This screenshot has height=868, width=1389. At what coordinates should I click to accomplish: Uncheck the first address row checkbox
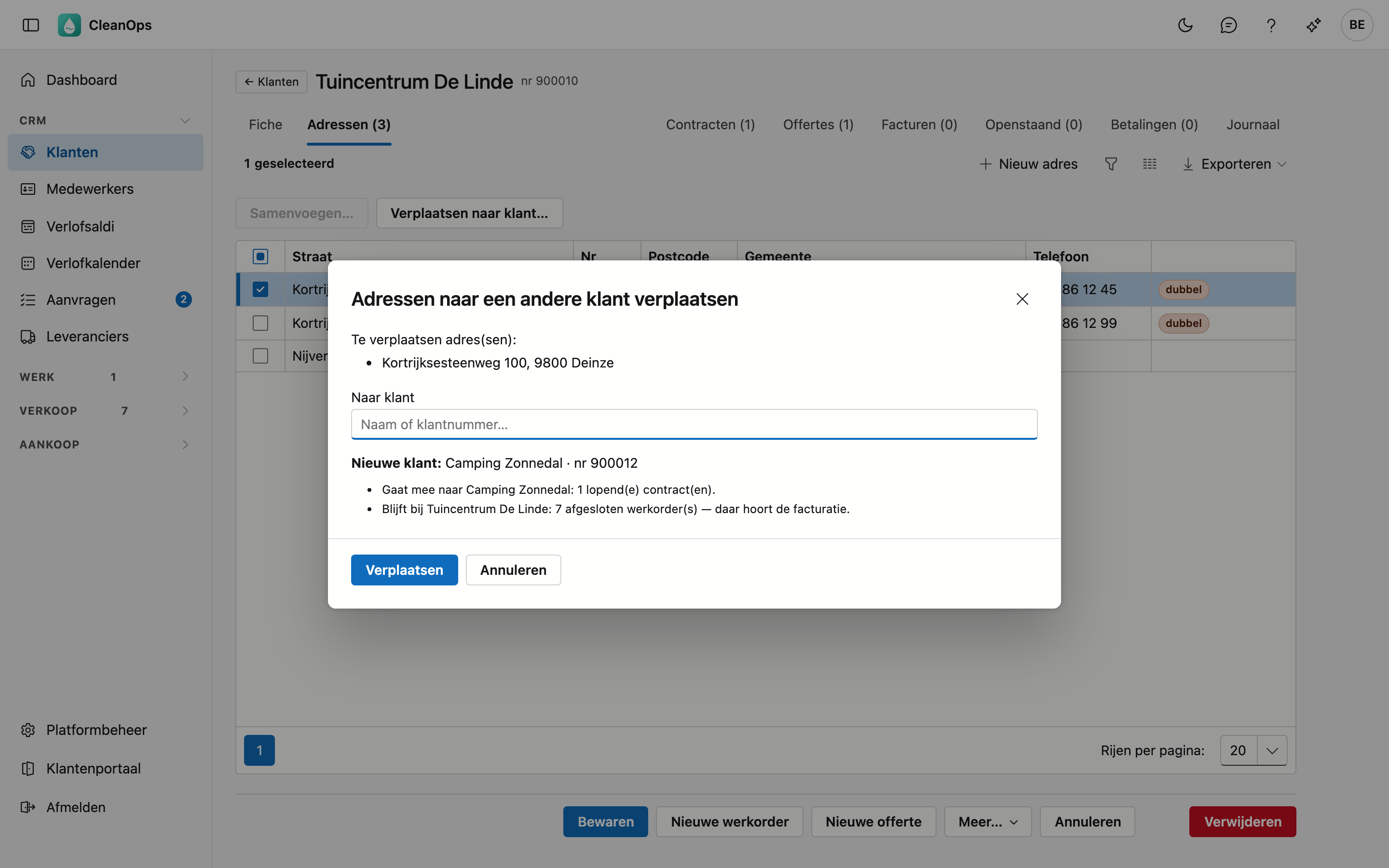coord(260,289)
